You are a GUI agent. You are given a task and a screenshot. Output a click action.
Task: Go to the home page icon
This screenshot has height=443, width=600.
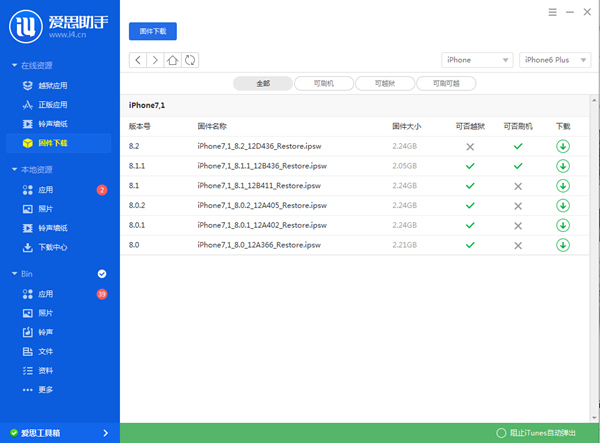pos(173,60)
